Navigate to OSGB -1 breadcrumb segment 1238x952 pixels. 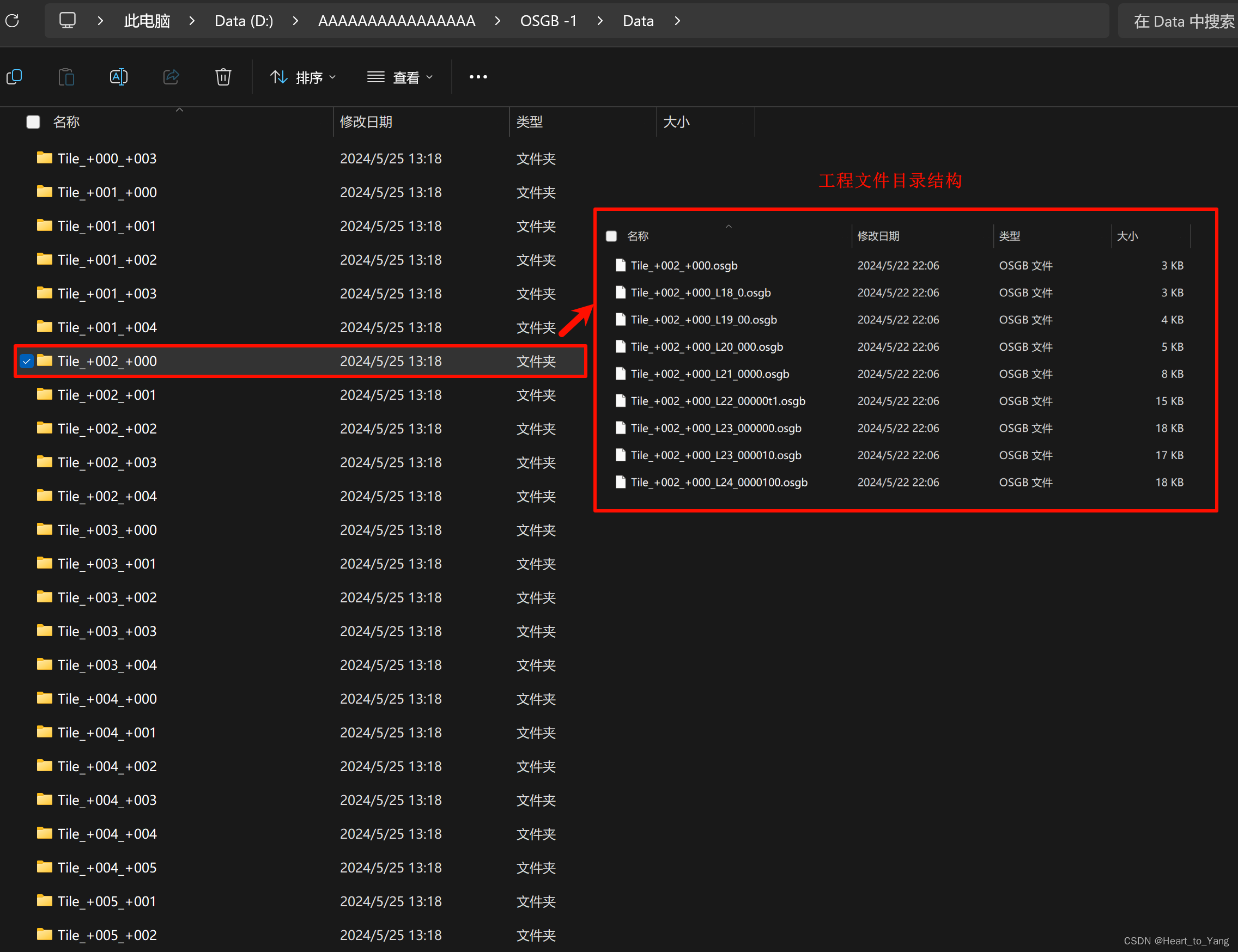(x=548, y=21)
